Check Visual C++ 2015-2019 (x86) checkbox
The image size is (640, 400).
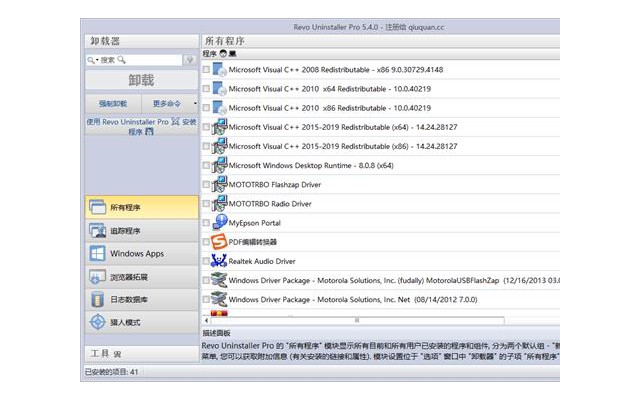(x=206, y=146)
